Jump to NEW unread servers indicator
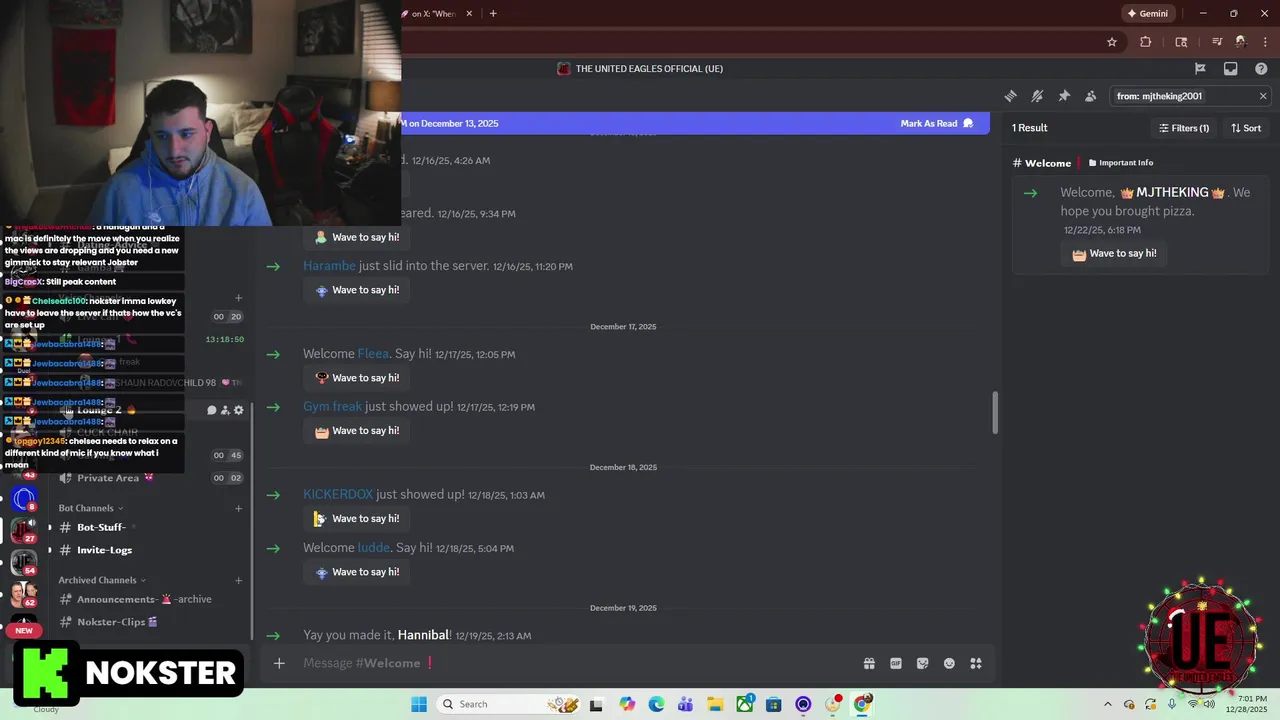This screenshot has height=720, width=1280. click(24, 630)
